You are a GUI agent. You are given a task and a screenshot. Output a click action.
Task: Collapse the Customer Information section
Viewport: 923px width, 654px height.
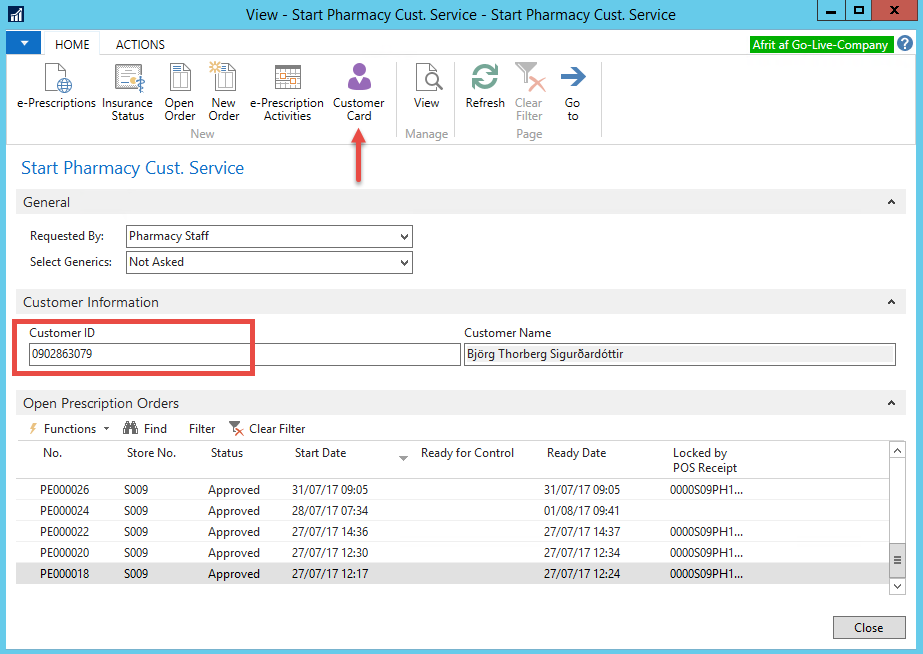890,302
